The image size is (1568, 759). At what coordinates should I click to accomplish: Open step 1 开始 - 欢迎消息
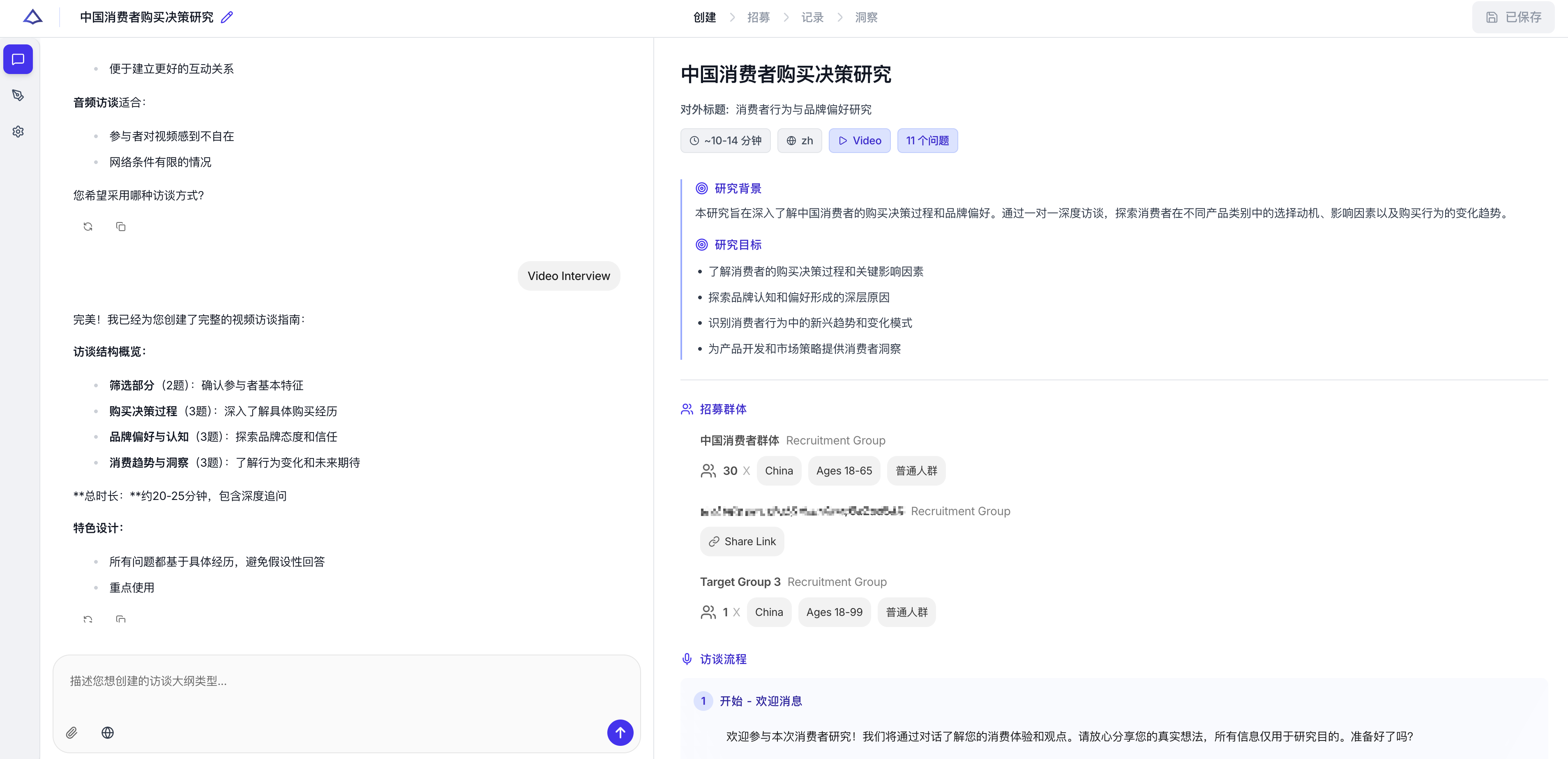click(x=760, y=701)
